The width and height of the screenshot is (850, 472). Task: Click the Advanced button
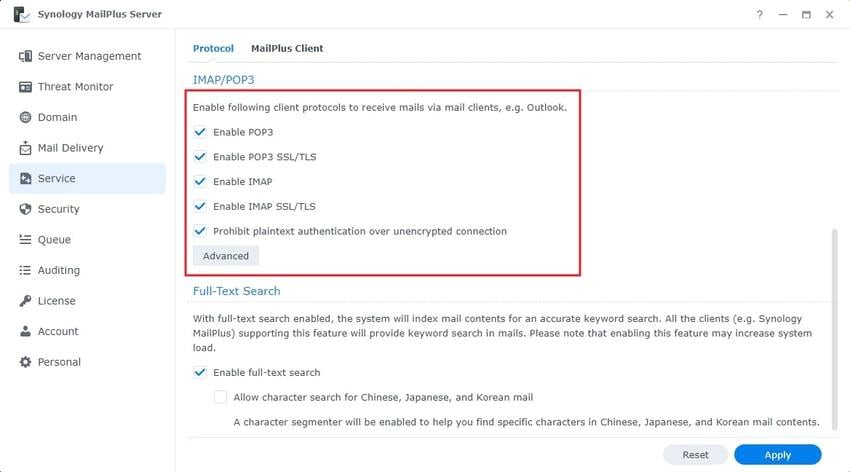(x=226, y=256)
